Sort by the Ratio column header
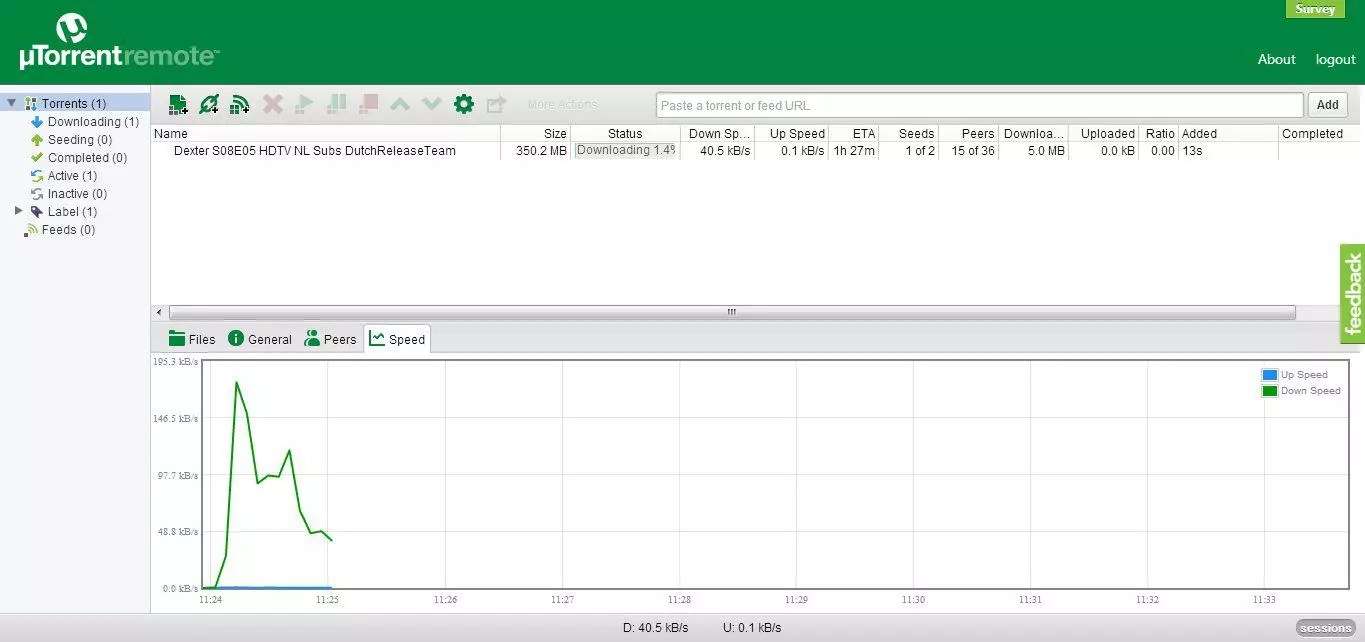Viewport: 1365px width, 642px height. point(1158,133)
